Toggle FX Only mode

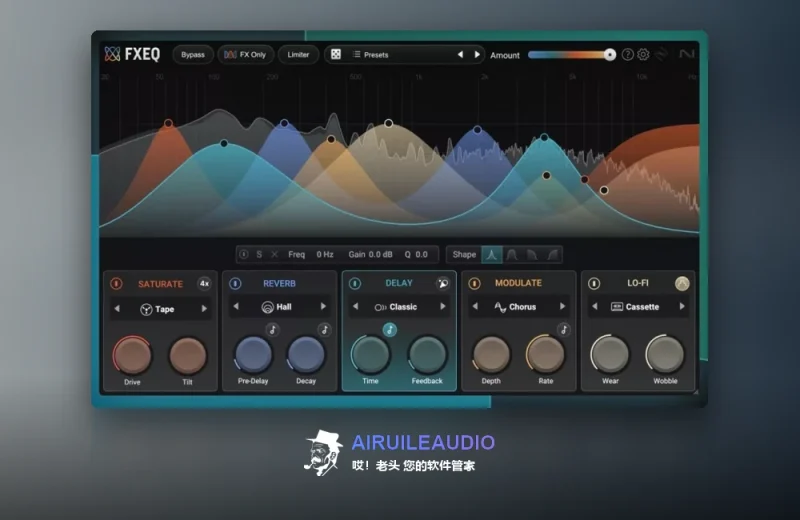coord(245,55)
